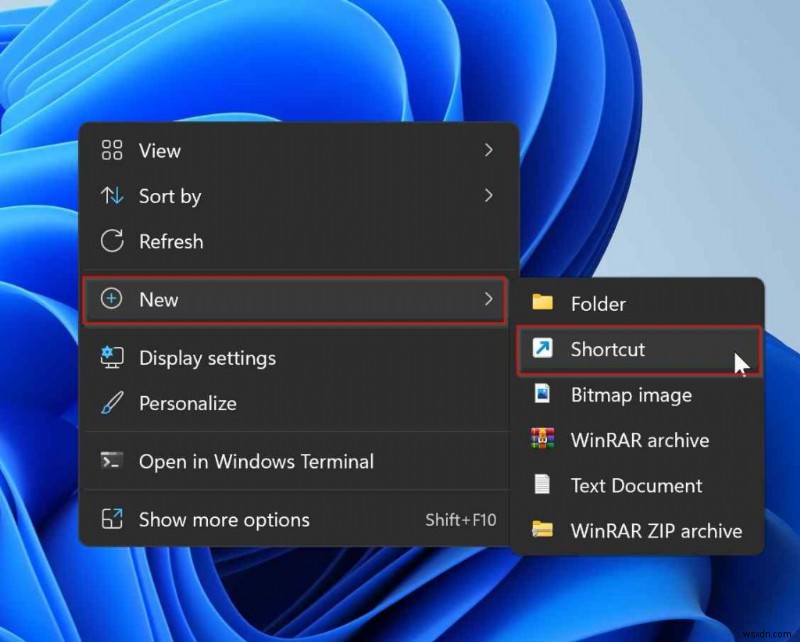Image resolution: width=800 pixels, height=642 pixels.
Task: Click the yellow Folder icon in submenu
Action: pyautogui.click(x=542, y=303)
